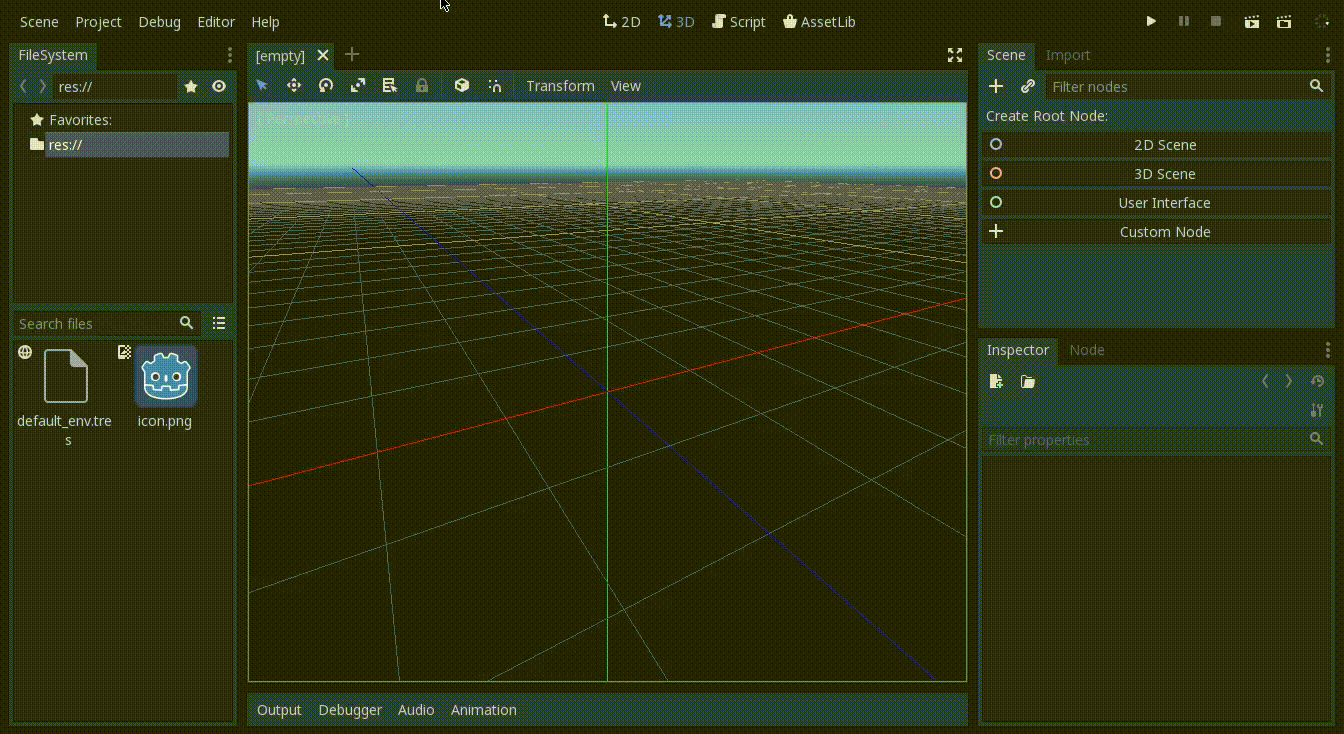Open the Editor menu
This screenshot has height=734, width=1344.
(216, 21)
